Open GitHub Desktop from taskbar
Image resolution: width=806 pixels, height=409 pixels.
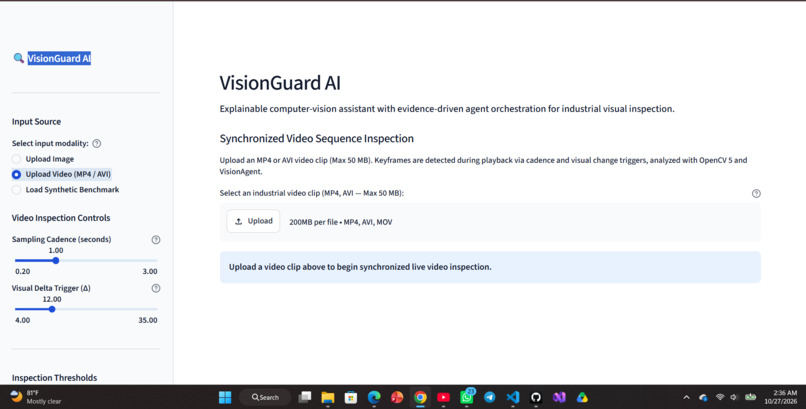click(x=536, y=397)
